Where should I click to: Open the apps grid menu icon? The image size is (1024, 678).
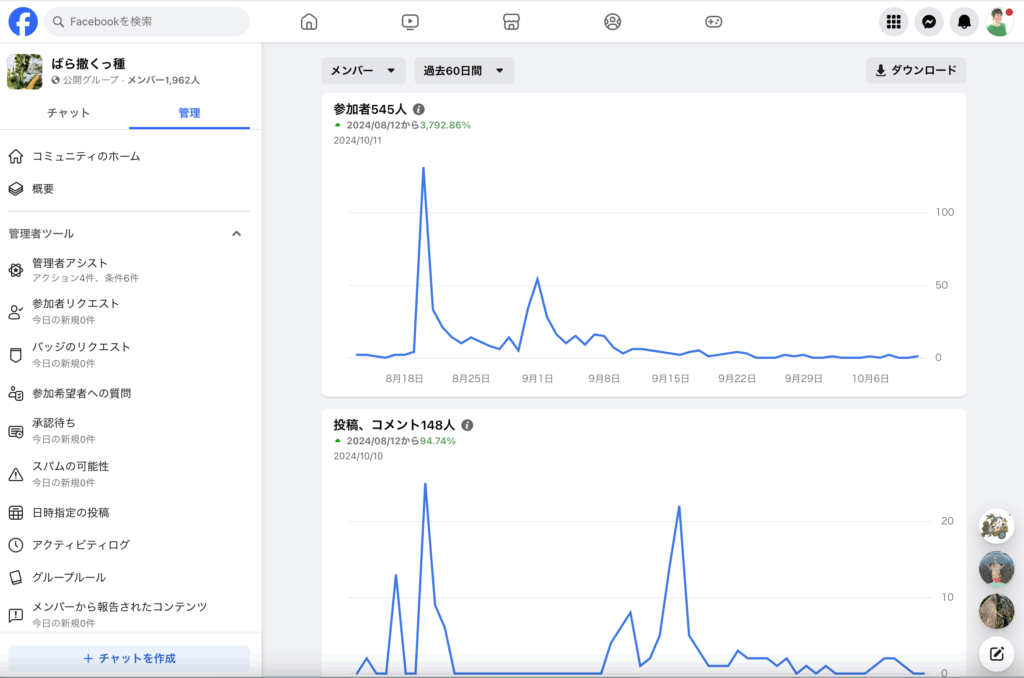point(894,22)
